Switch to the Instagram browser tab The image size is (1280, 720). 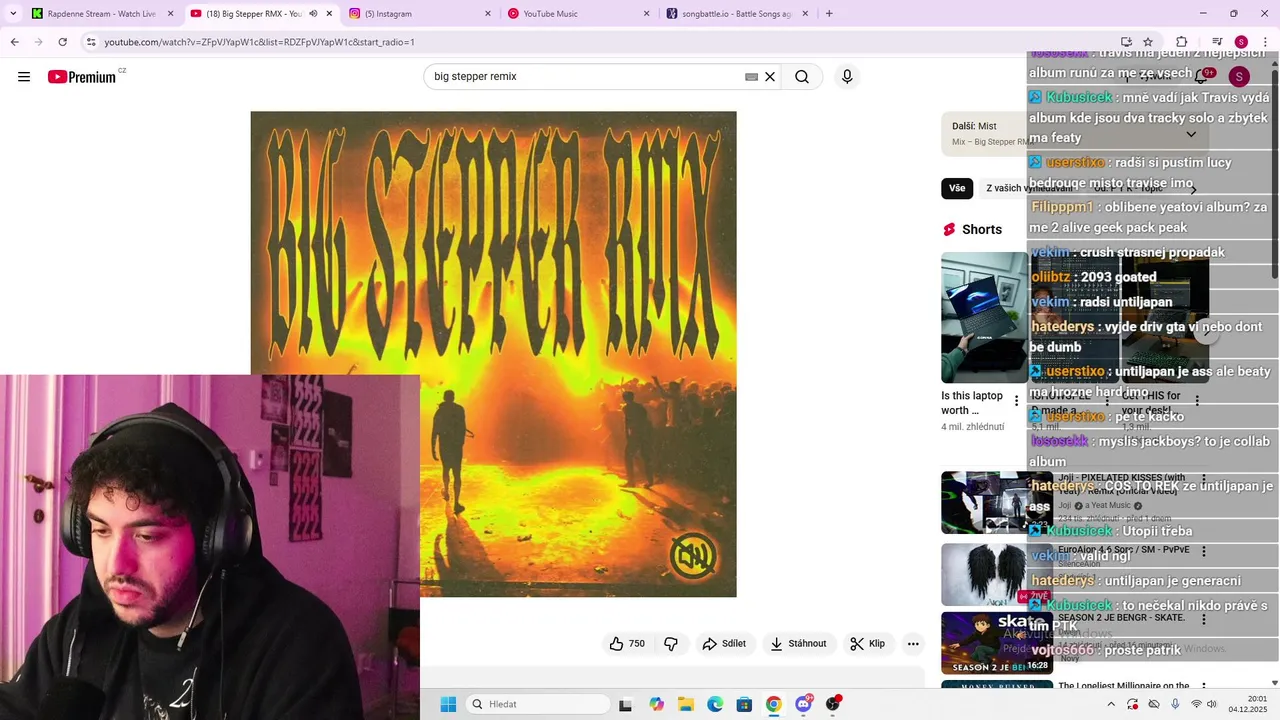pos(420,14)
